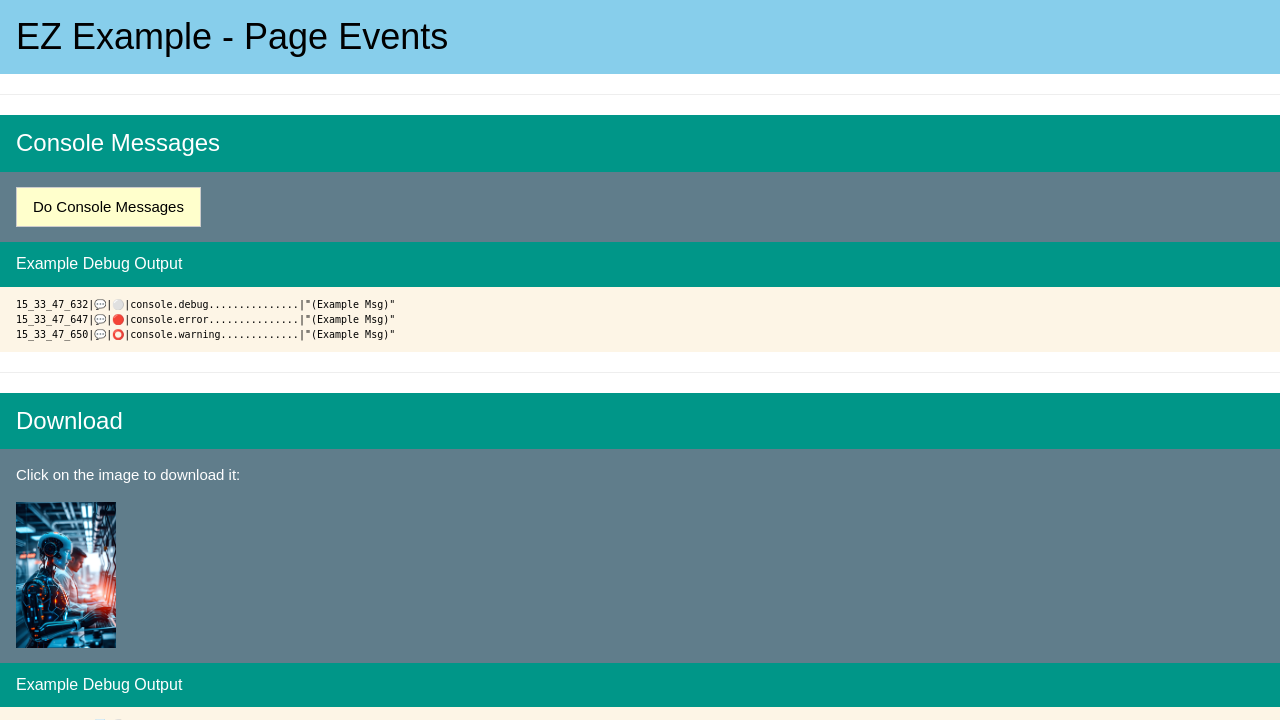This screenshot has width=1280, height=720.
Task: Select the EZ Example - Page Events title
Action: (x=232, y=37)
